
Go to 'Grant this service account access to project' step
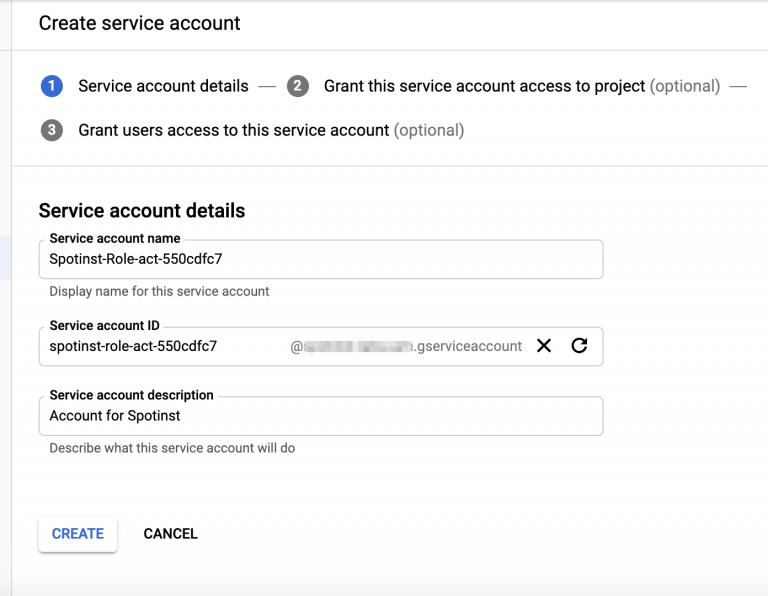(484, 86)
